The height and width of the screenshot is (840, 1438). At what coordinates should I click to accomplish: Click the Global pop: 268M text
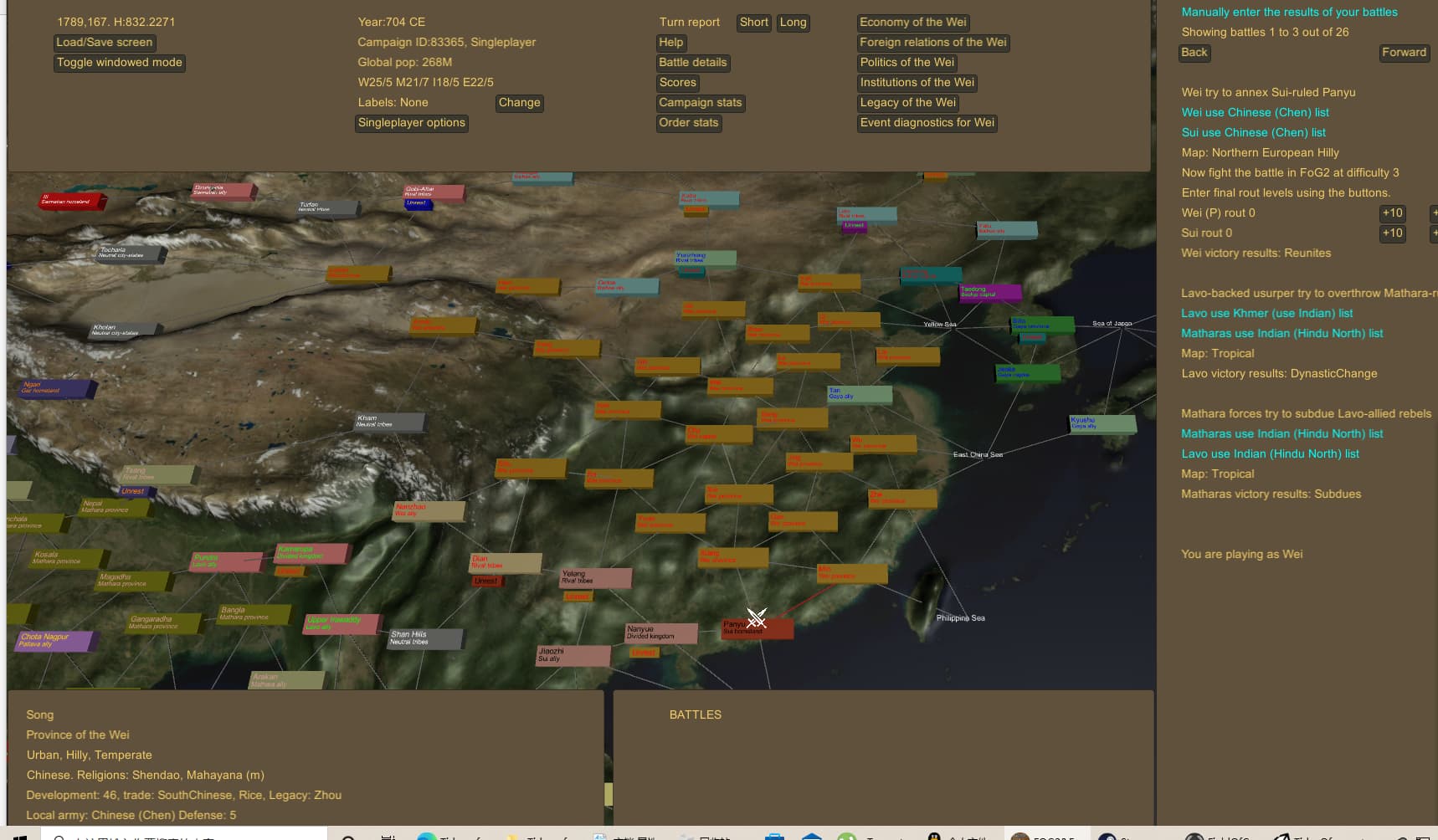405,62
